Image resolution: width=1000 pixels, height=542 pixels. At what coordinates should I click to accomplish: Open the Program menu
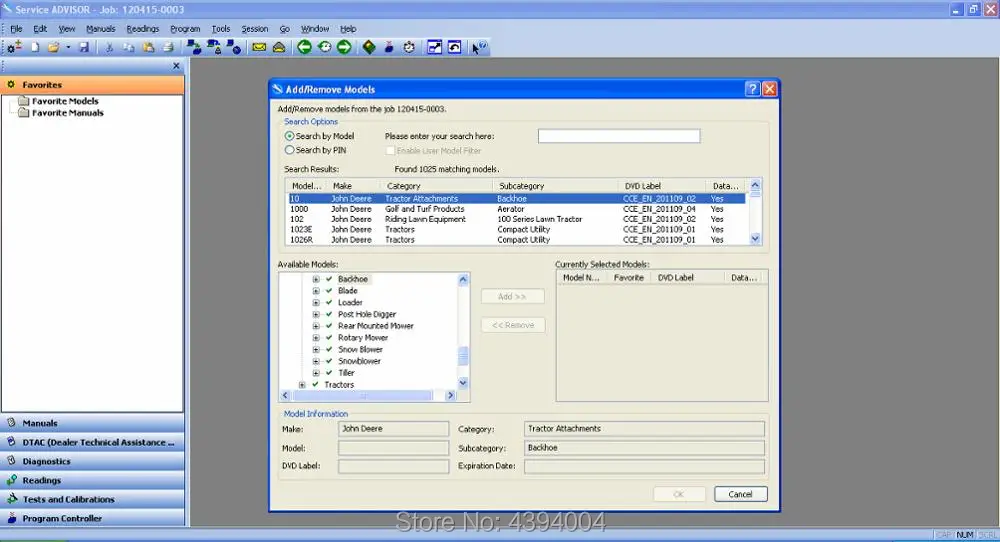(185, 29)
